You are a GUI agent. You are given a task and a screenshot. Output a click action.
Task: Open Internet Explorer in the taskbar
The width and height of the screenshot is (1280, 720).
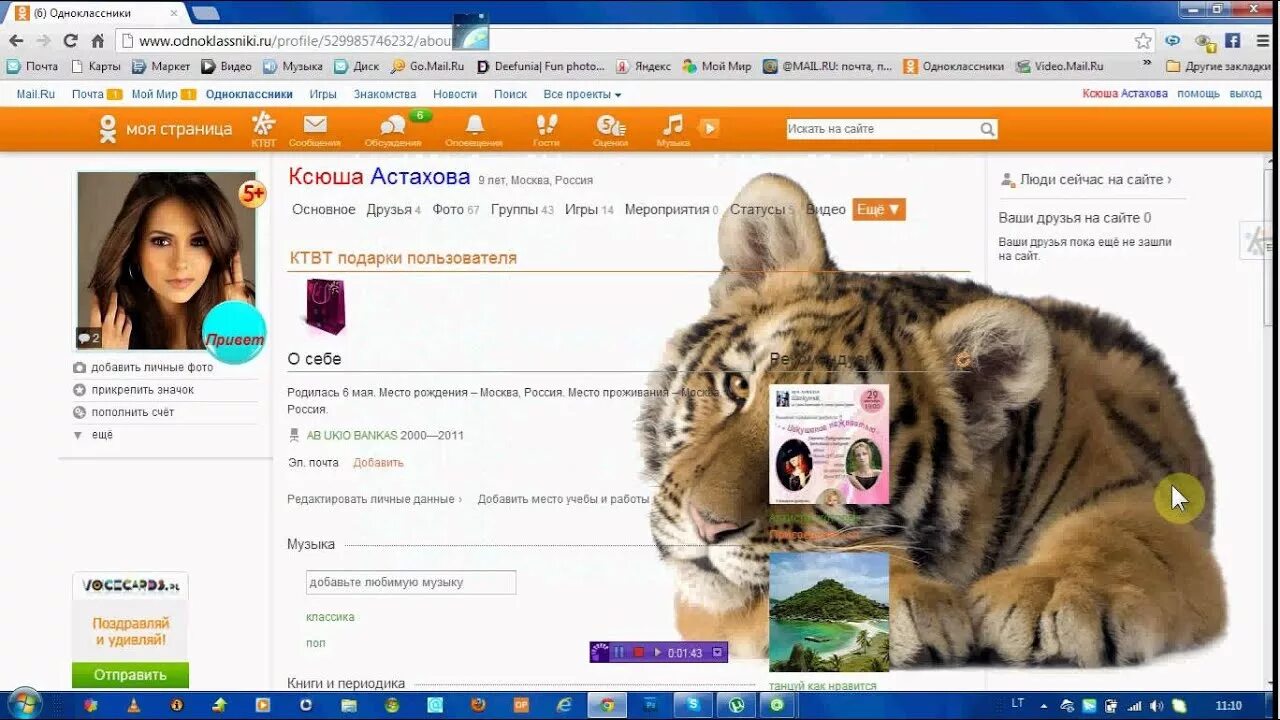pos(563,705)
